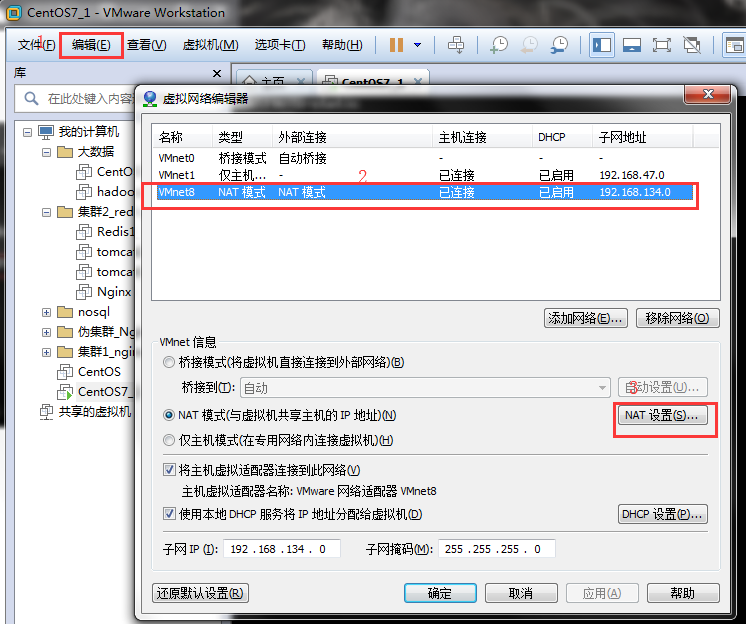Click the library search magnifier icon
This screenshot has height=624, width=746.
[31, 98]
